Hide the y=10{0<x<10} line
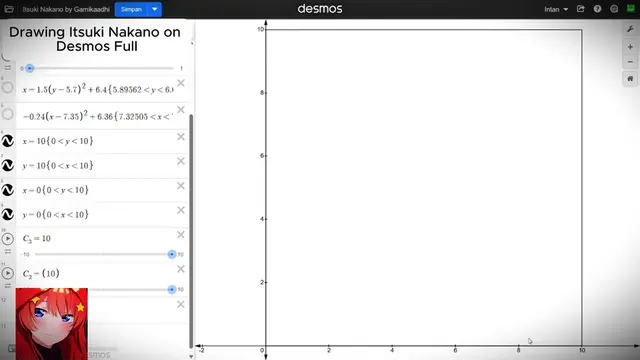Viewport: 640px width, 360px height. tap(7, 165)
